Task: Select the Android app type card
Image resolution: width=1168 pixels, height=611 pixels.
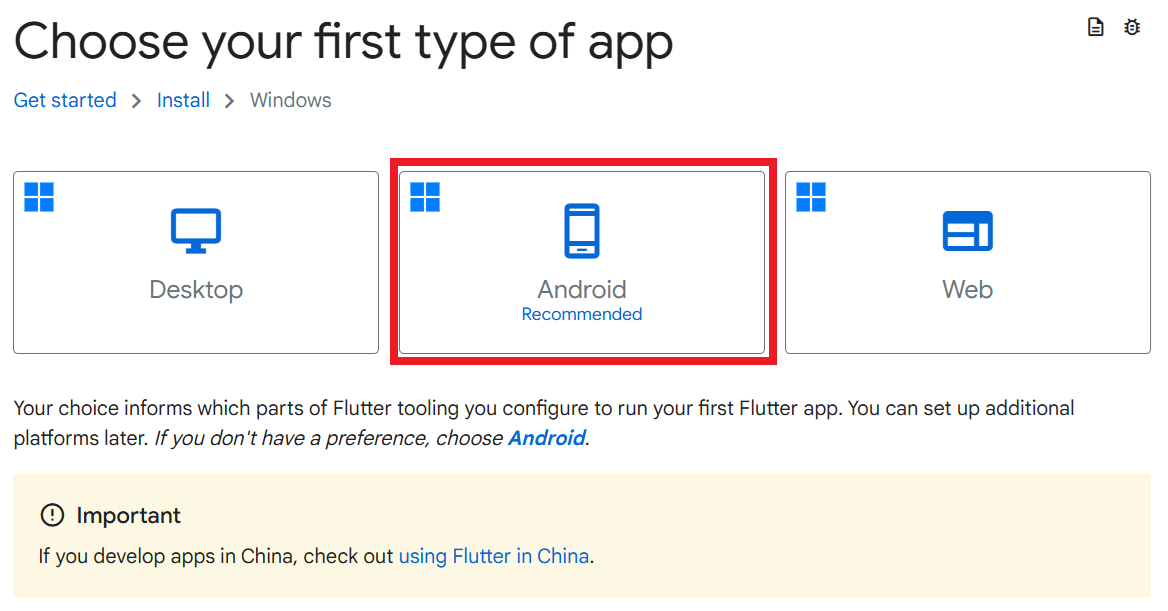Action: [582, 262]
